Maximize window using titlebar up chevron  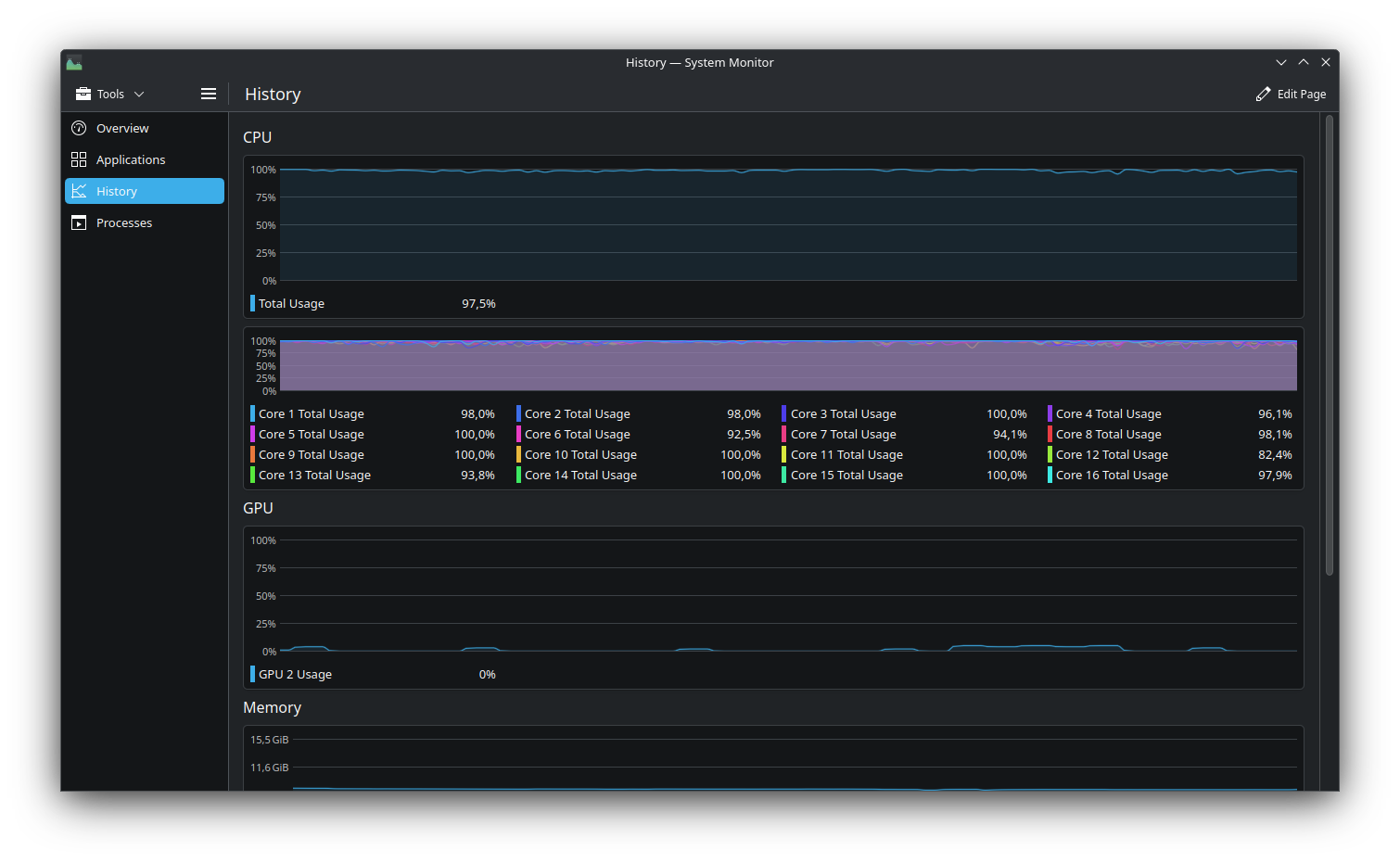[x=1304, y=62]
